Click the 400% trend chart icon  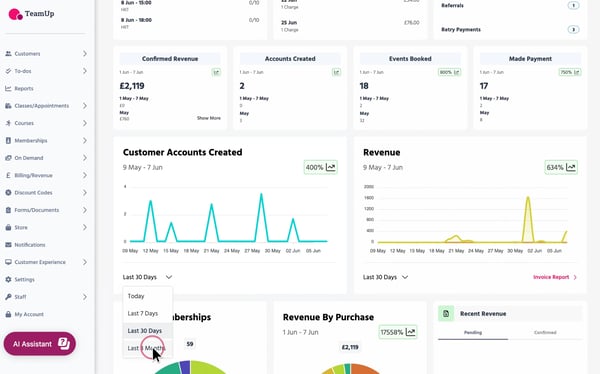pyautogui.click(x=331, y=167)
